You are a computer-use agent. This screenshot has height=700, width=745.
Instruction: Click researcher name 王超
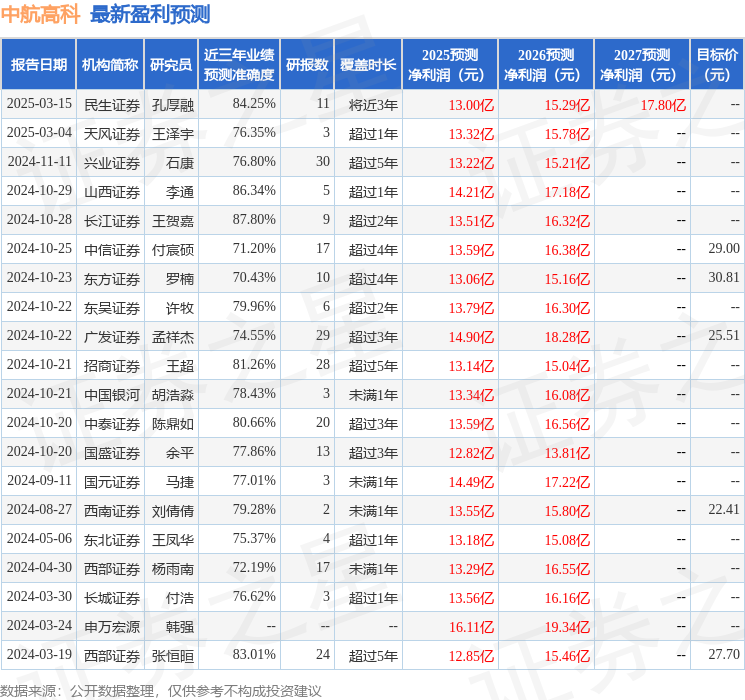180,366
